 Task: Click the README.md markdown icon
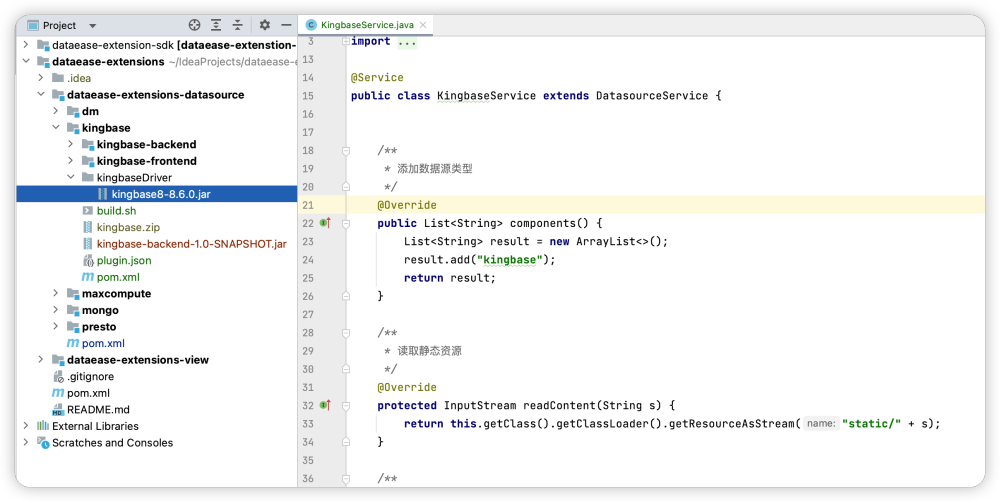tap(58, 410)
